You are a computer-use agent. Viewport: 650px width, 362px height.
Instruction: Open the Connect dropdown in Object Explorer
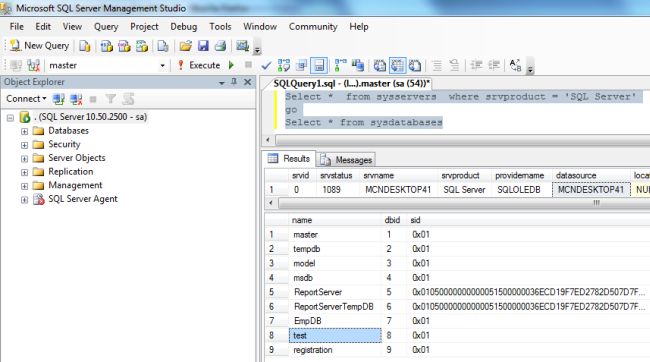click(26, 99)
